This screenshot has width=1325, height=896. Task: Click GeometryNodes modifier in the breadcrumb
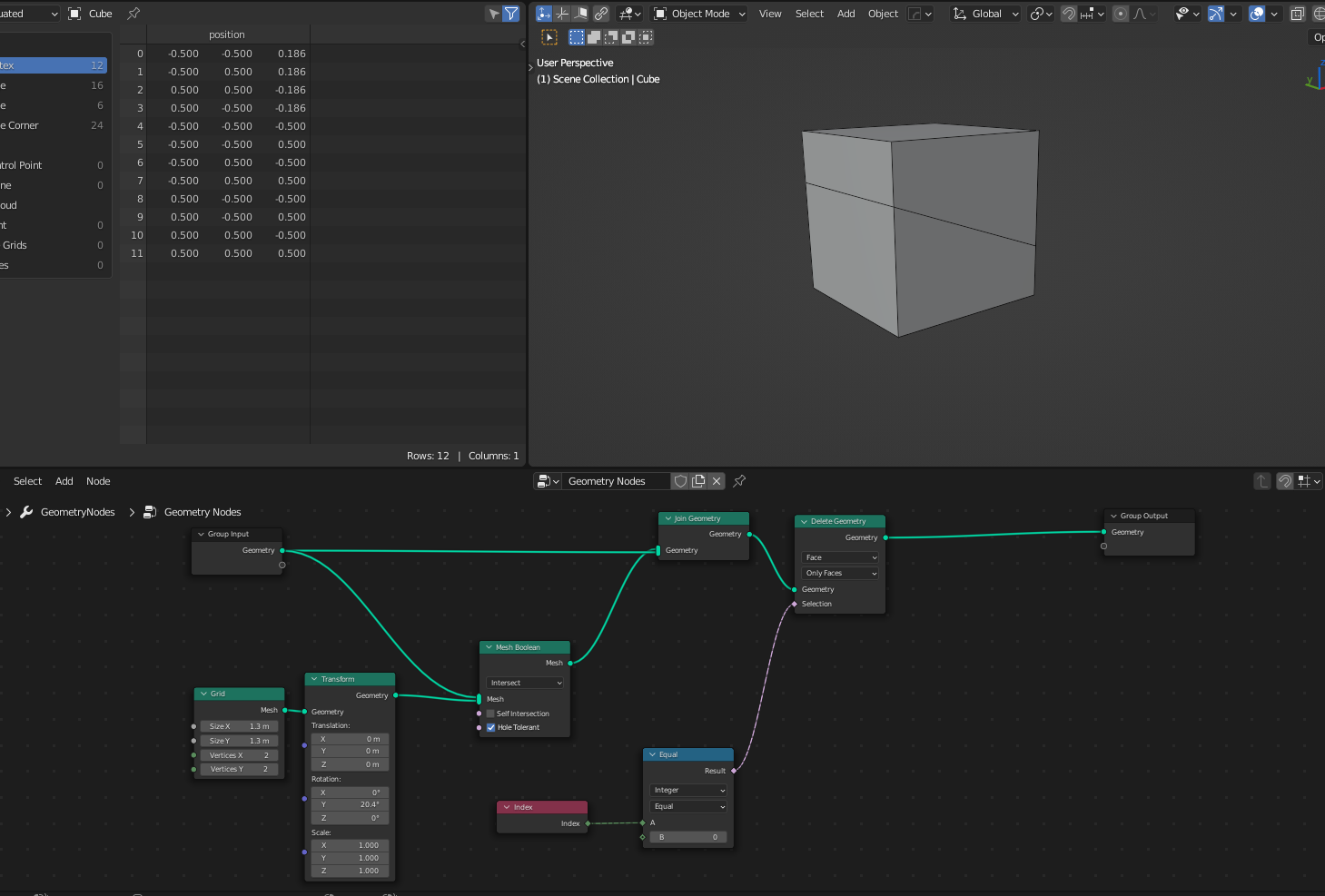pos(77,512)
